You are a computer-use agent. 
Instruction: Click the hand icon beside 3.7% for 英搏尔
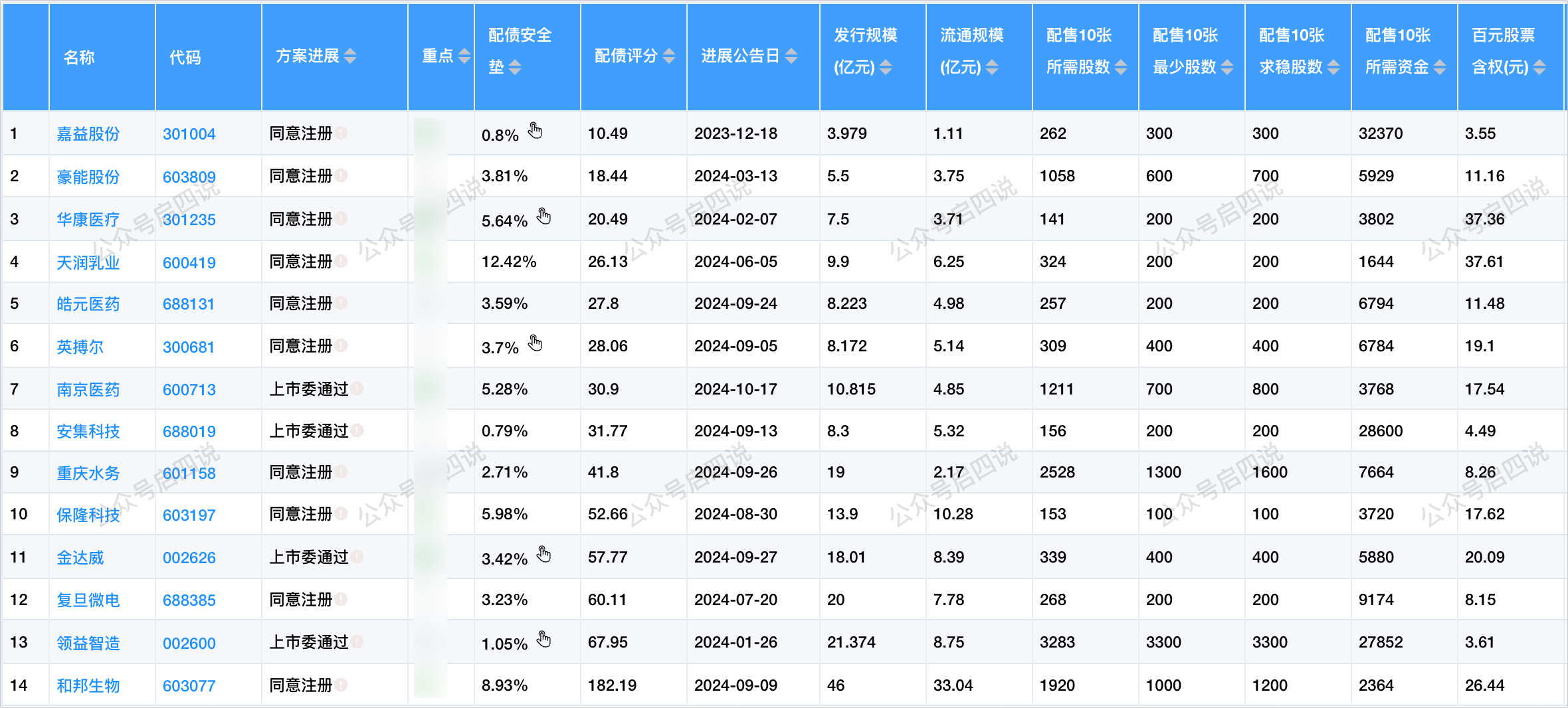[535, 343]
